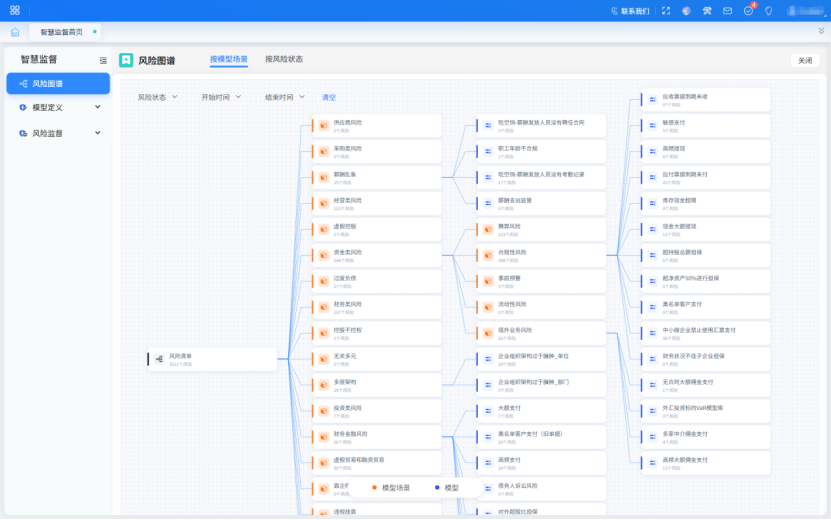Image resolution: width=831 pixels, height=520 pixels.
Task: Click the 职工年龄不合规 model icon
Action: [x=488, y=152]
